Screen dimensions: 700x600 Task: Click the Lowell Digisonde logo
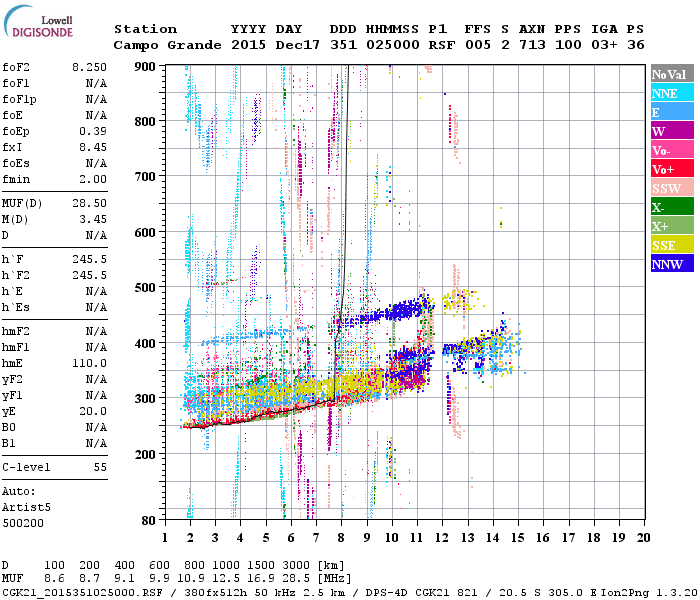coord(38,22)
